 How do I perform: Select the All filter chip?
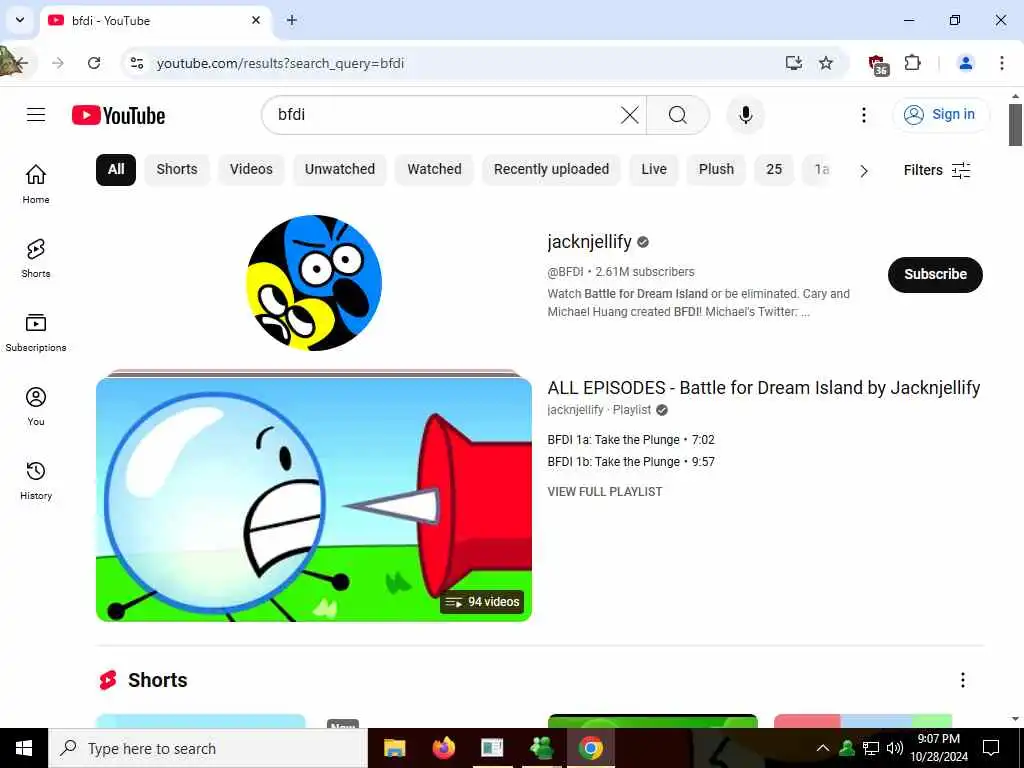pyautogui.click(x=116, y=170)
